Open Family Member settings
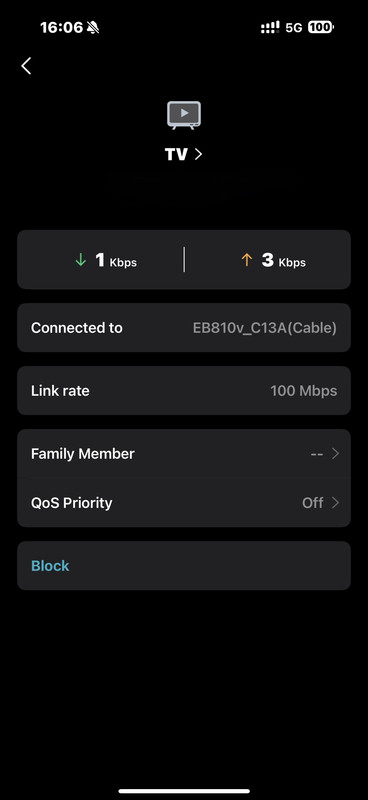 [184, 454]
